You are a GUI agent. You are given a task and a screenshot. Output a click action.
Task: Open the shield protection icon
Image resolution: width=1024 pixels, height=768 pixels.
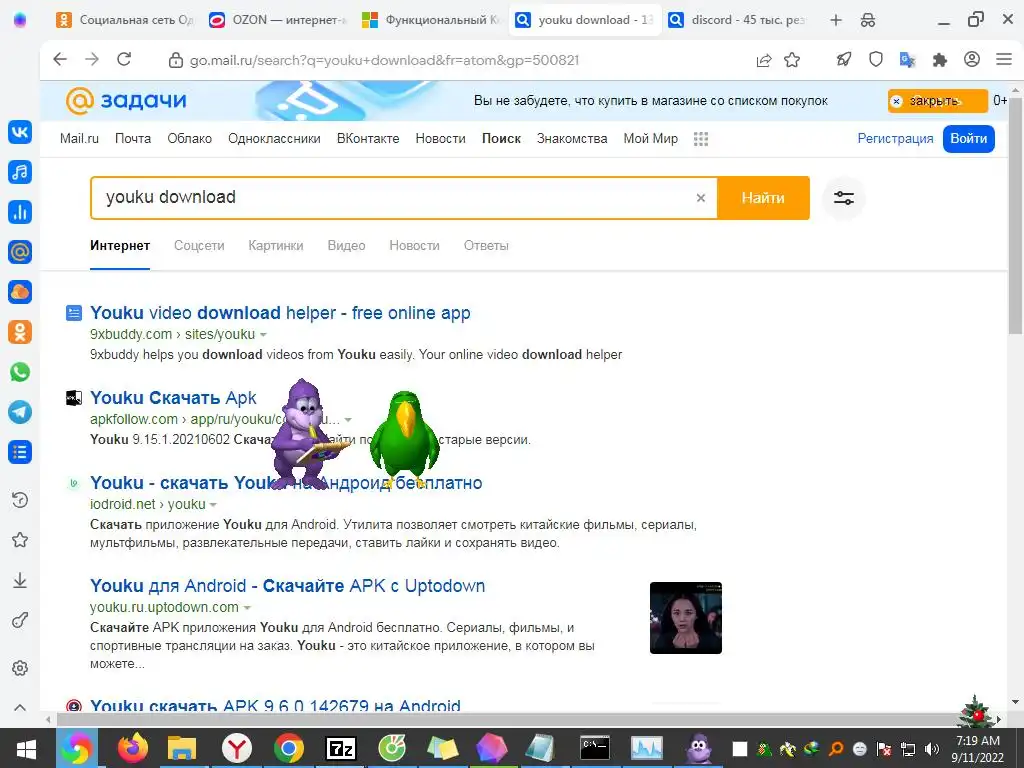tap(876, 60)
